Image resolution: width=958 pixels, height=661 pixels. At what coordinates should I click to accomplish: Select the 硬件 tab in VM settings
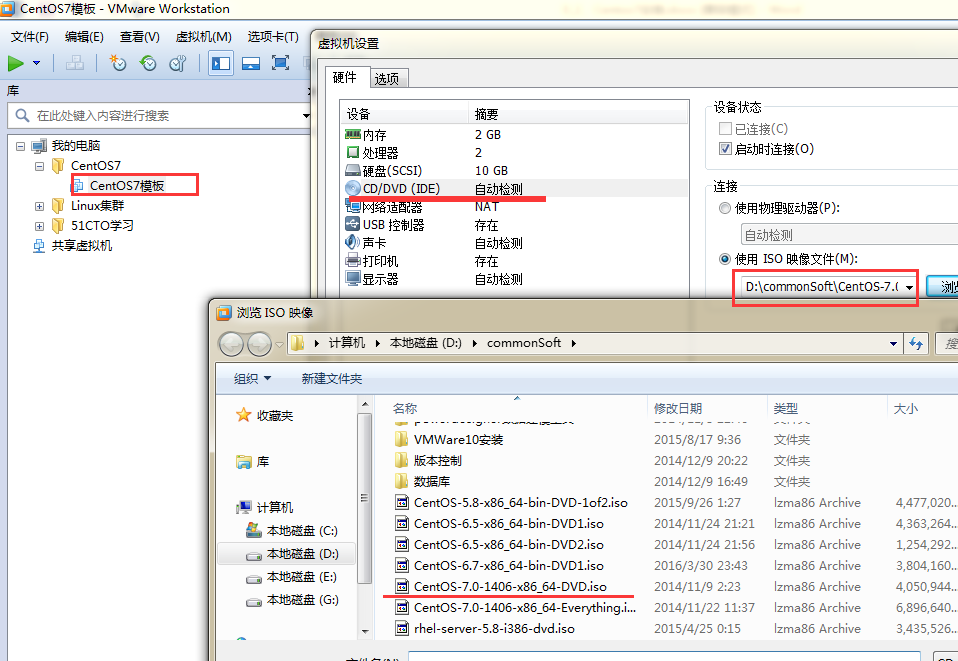[x=345, y=77]
